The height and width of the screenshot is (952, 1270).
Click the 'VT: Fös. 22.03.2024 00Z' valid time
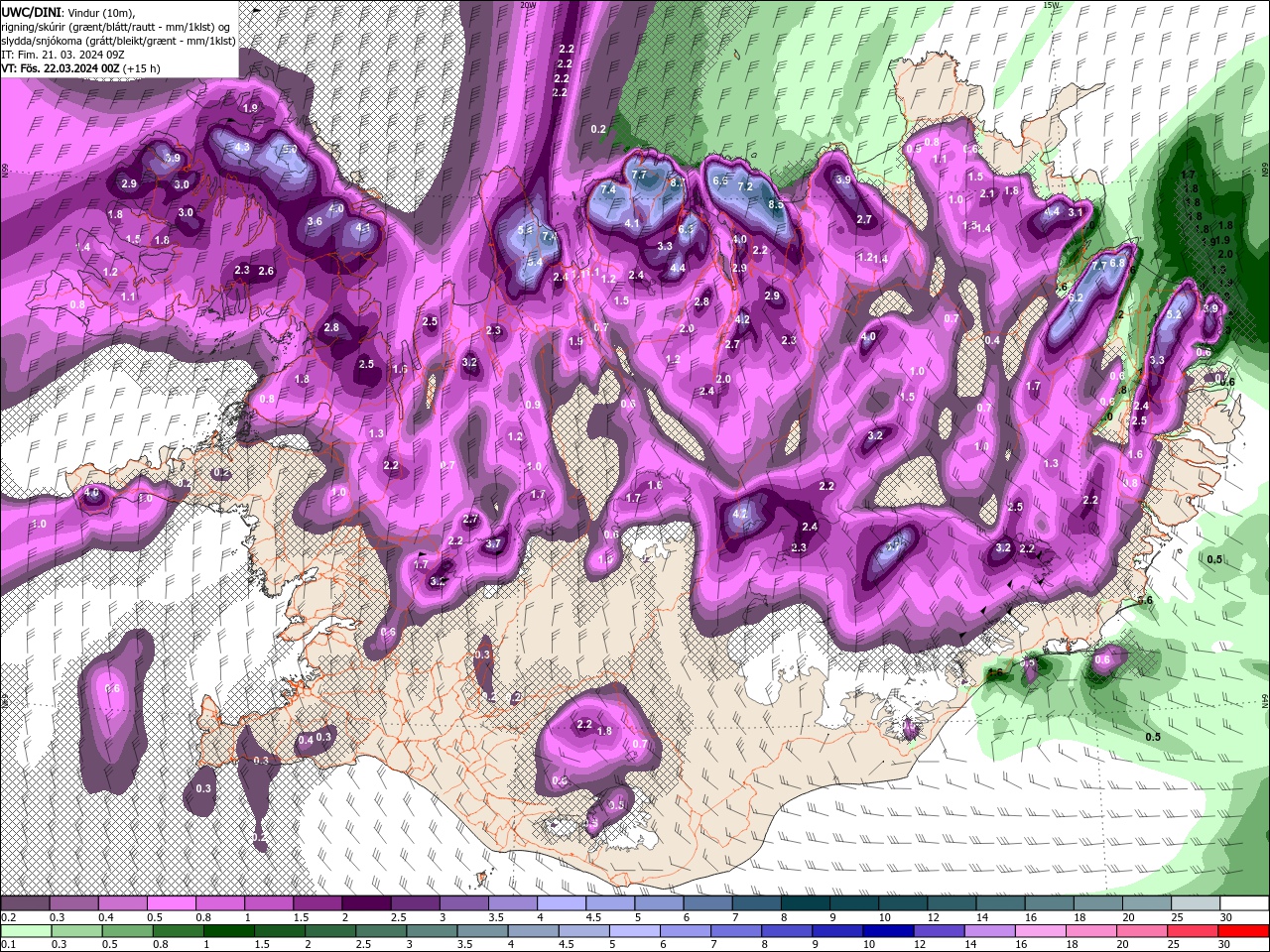(61, 68)
